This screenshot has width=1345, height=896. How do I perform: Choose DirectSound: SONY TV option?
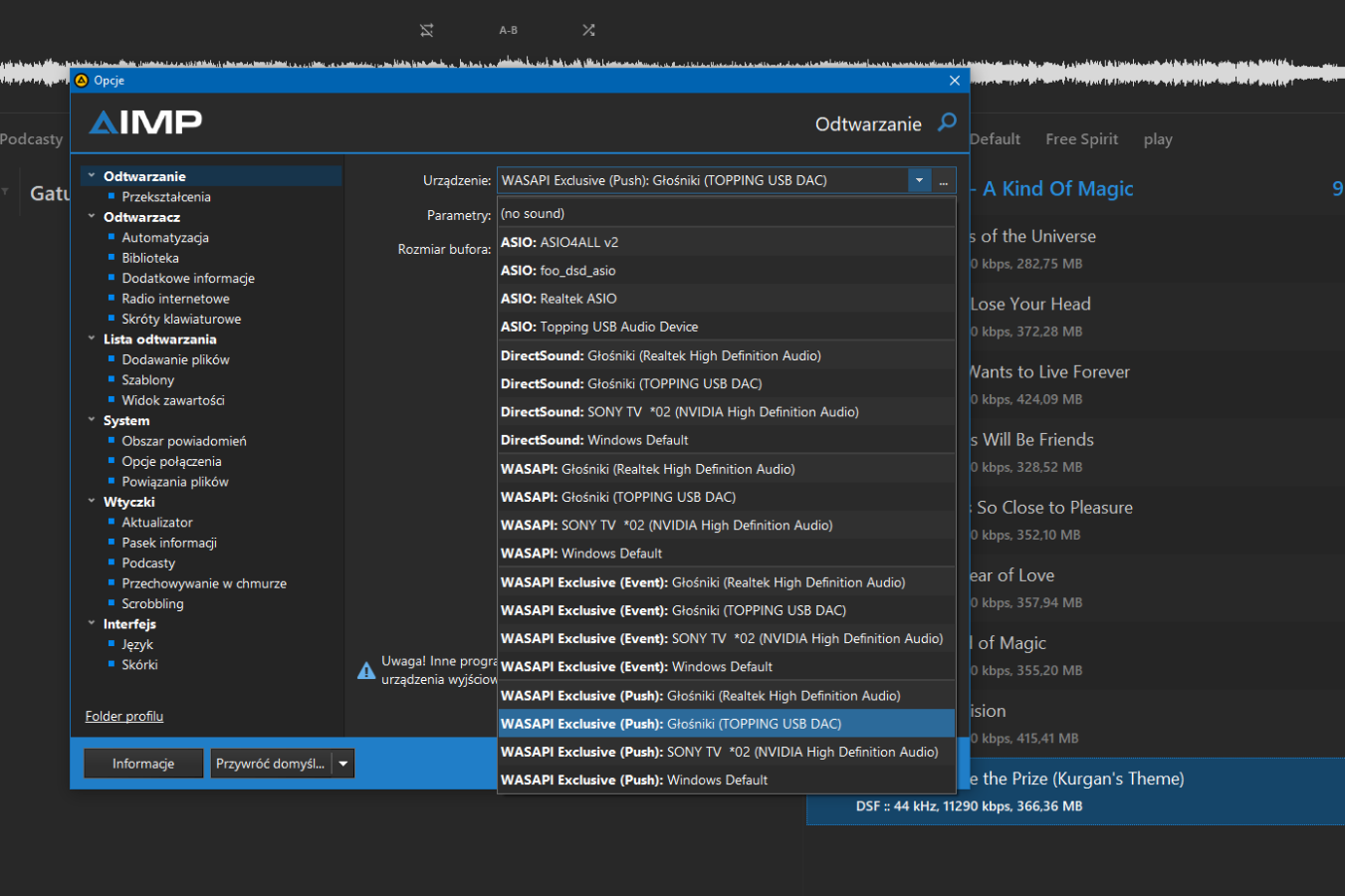coord(727,412)
